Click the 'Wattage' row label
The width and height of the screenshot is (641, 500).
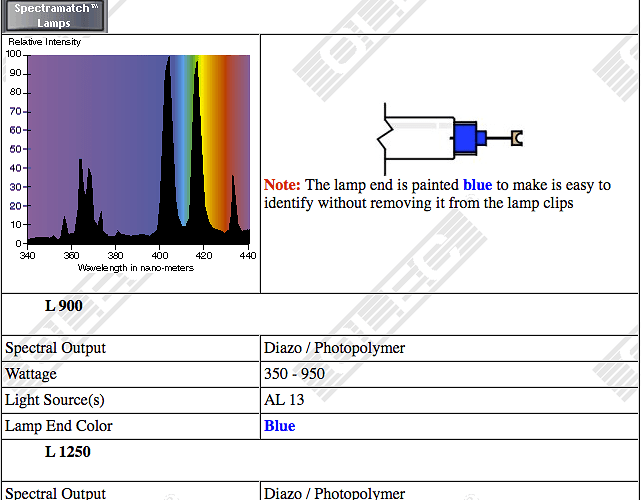pyautogui.click(x=31, y=374)
